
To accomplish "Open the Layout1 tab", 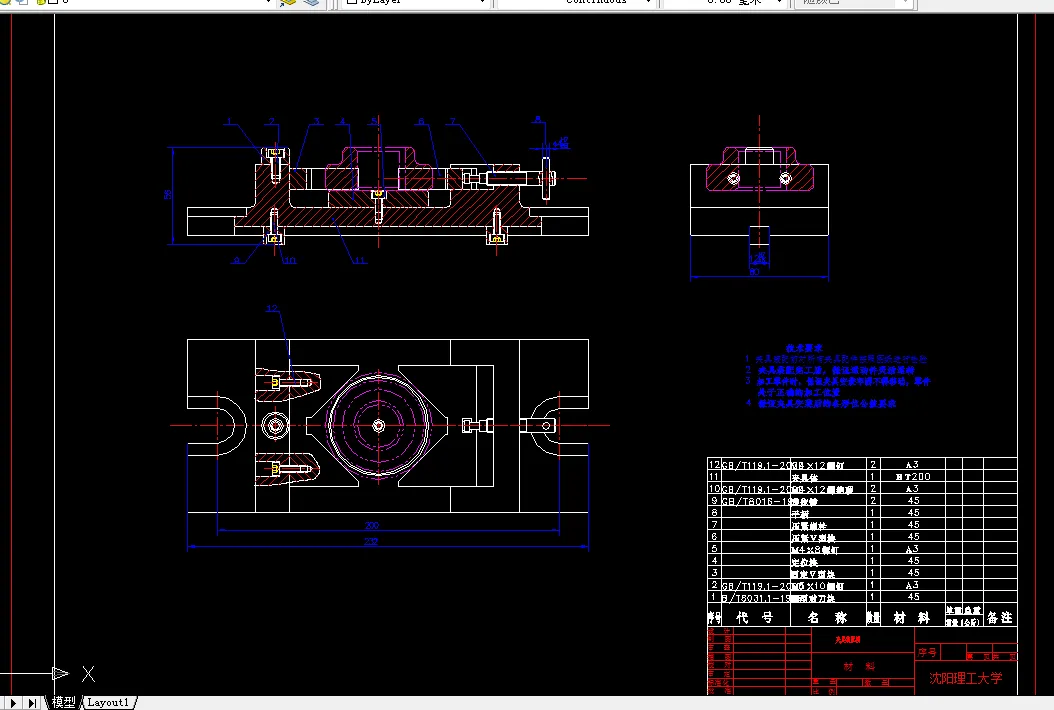I will pyautogui.click(x=108, y=702).
